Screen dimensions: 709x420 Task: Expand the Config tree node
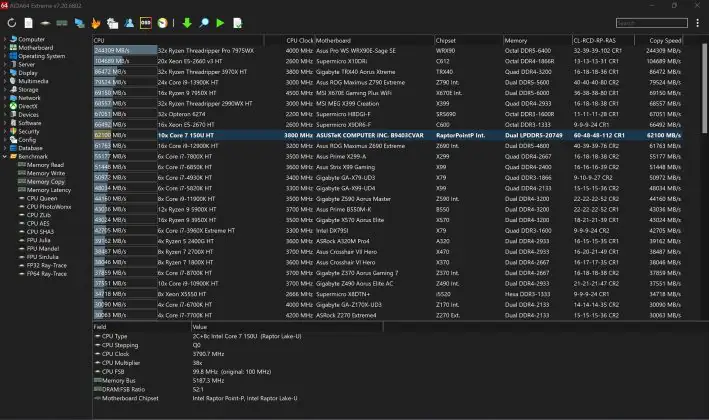pyautogui.click(x=5, y=140)
